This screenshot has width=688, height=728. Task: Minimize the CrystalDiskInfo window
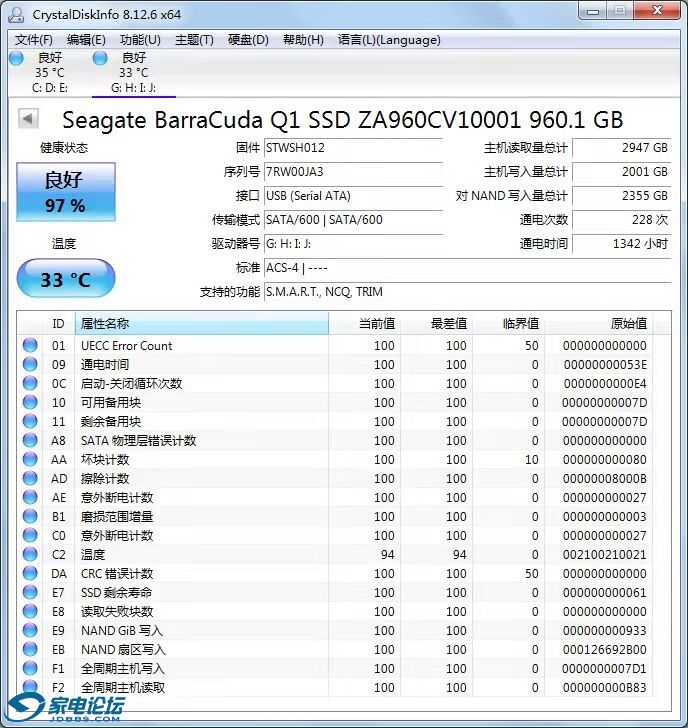(593, 11)
